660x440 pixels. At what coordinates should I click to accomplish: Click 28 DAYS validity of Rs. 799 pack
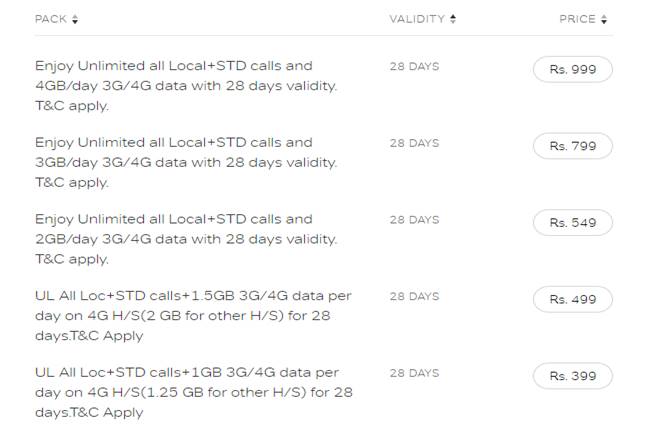tap(414, 143)
